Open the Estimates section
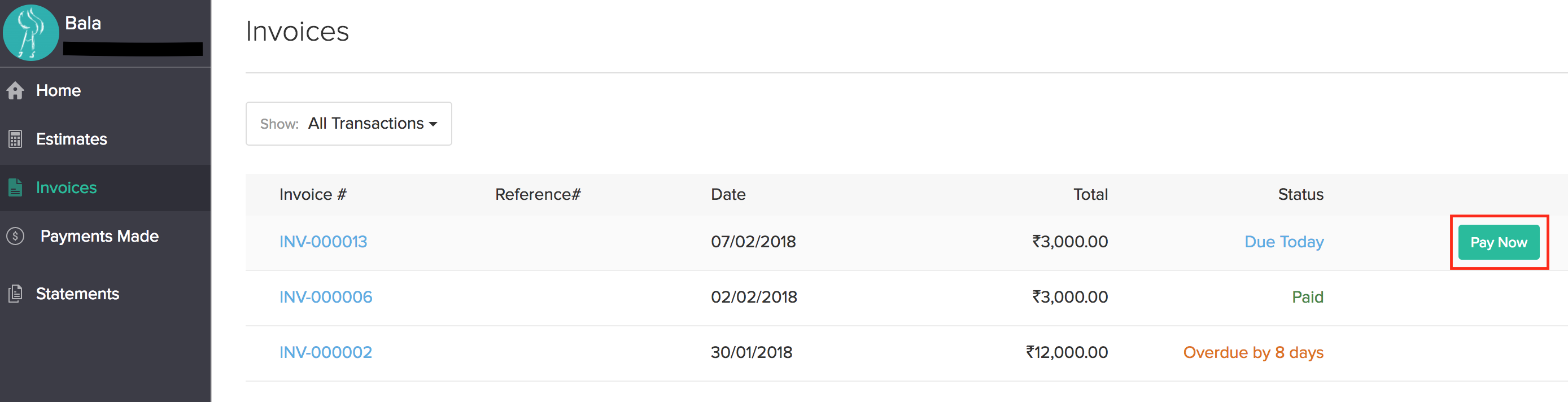 tap(71, 139)
